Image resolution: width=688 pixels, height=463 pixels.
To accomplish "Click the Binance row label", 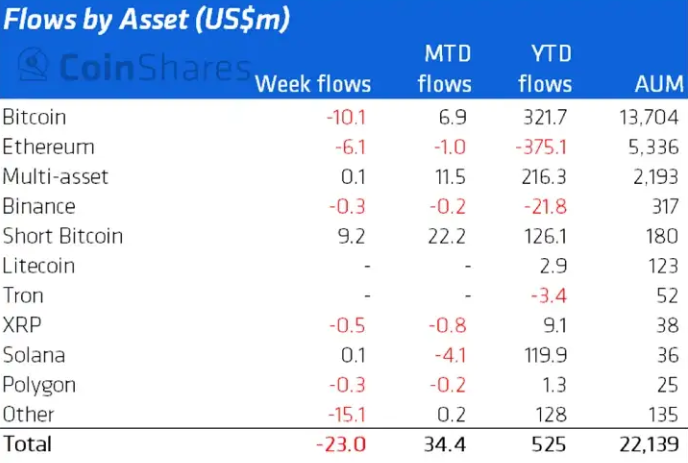I will tap(40, 206).
